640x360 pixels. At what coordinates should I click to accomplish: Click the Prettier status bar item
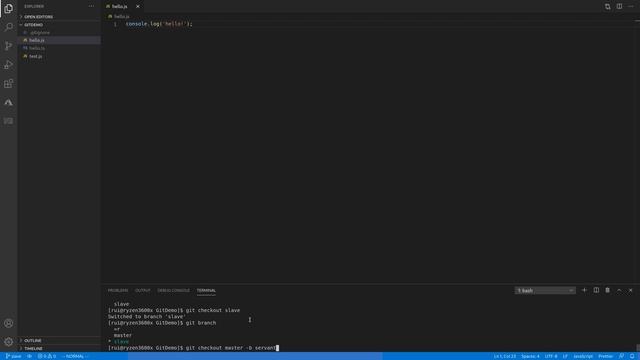(605, 356)
